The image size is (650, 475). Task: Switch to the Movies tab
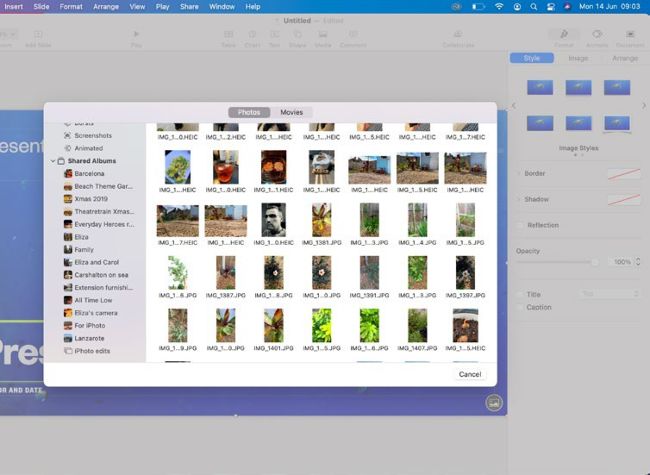(x=291, y=112)
